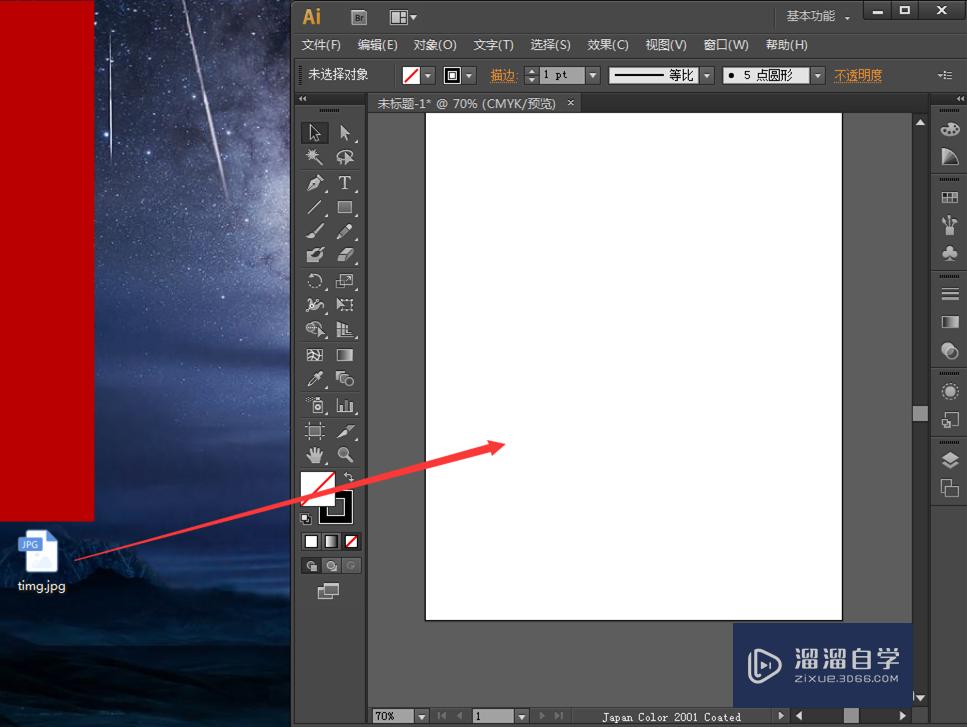This screenshot has width=967, height=727.
Task: Select the Rectangle tool
Action: point(345,207)
